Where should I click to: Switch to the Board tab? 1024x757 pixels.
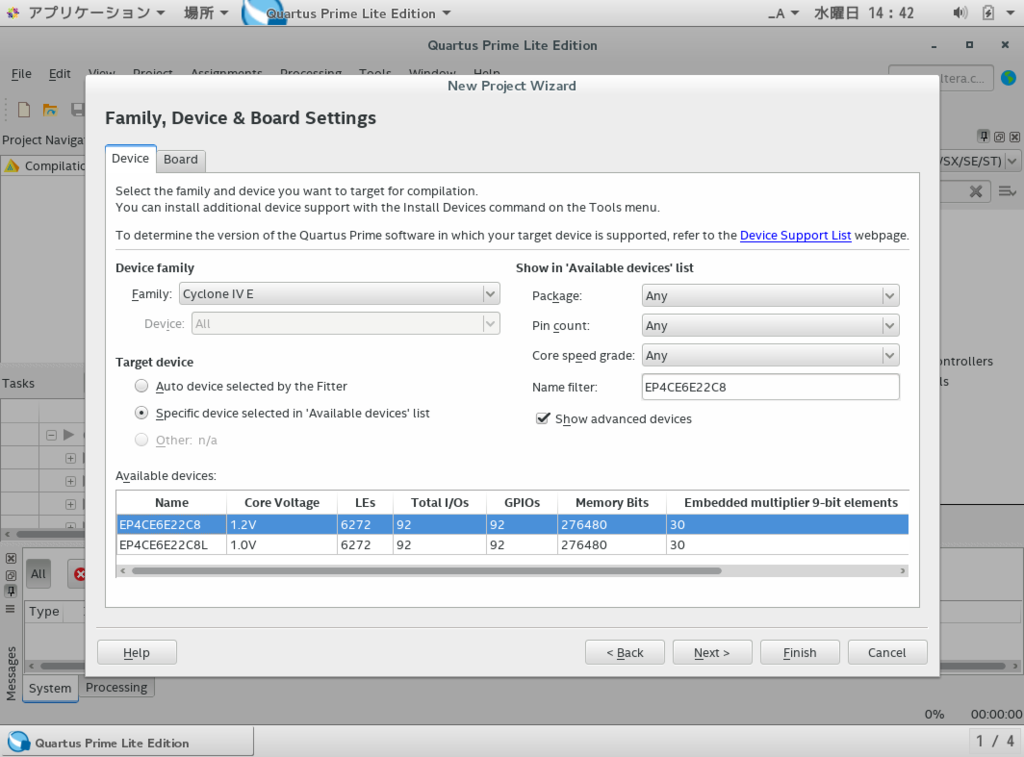click(181, 159)
